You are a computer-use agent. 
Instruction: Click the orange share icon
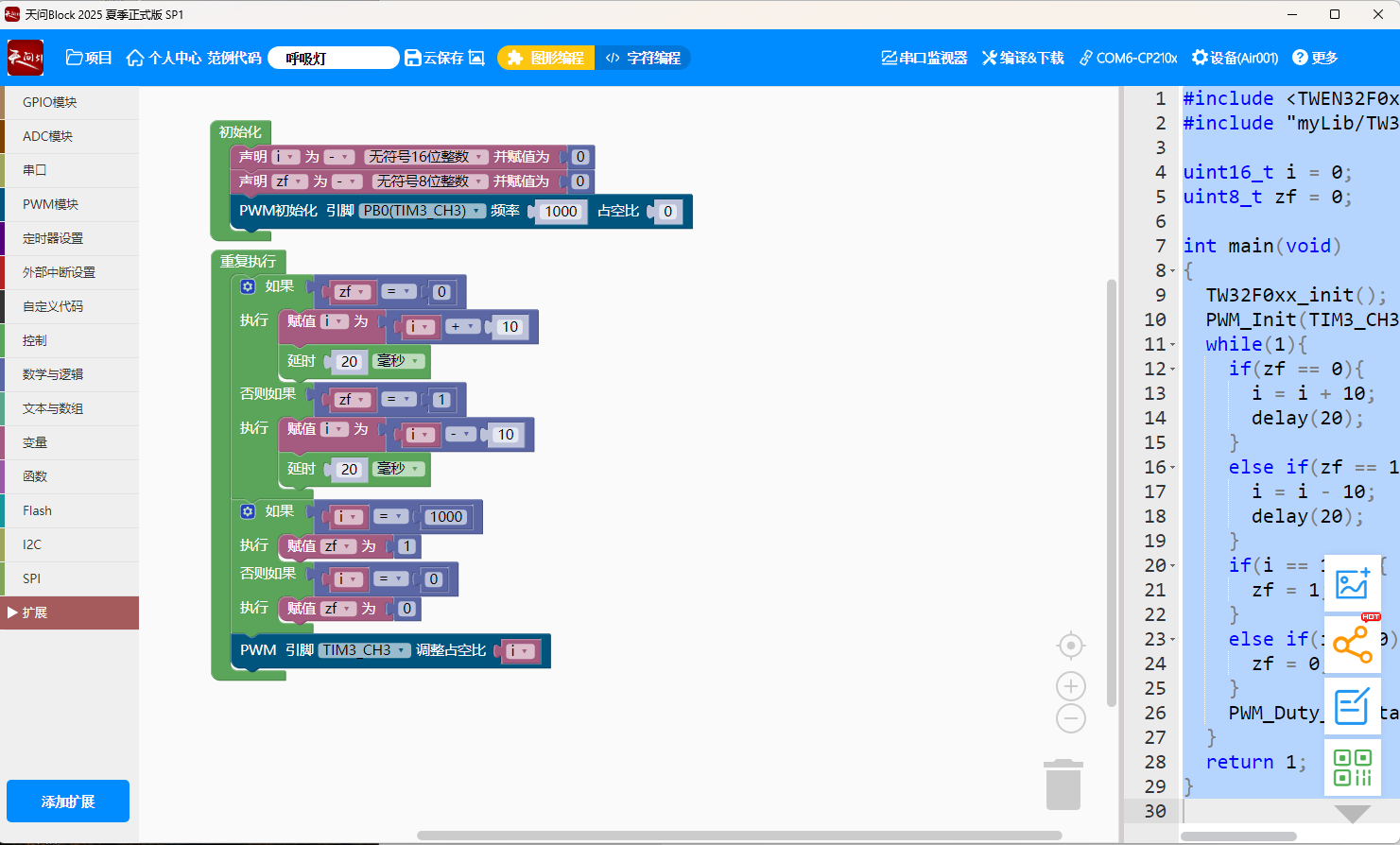point(1352,646)
